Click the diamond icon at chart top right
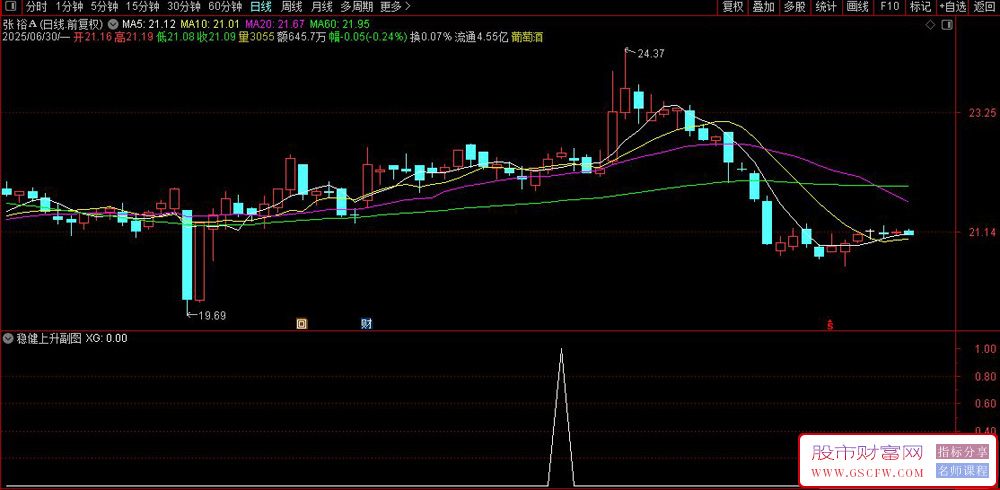1000x490 pixels. (929, 25)
